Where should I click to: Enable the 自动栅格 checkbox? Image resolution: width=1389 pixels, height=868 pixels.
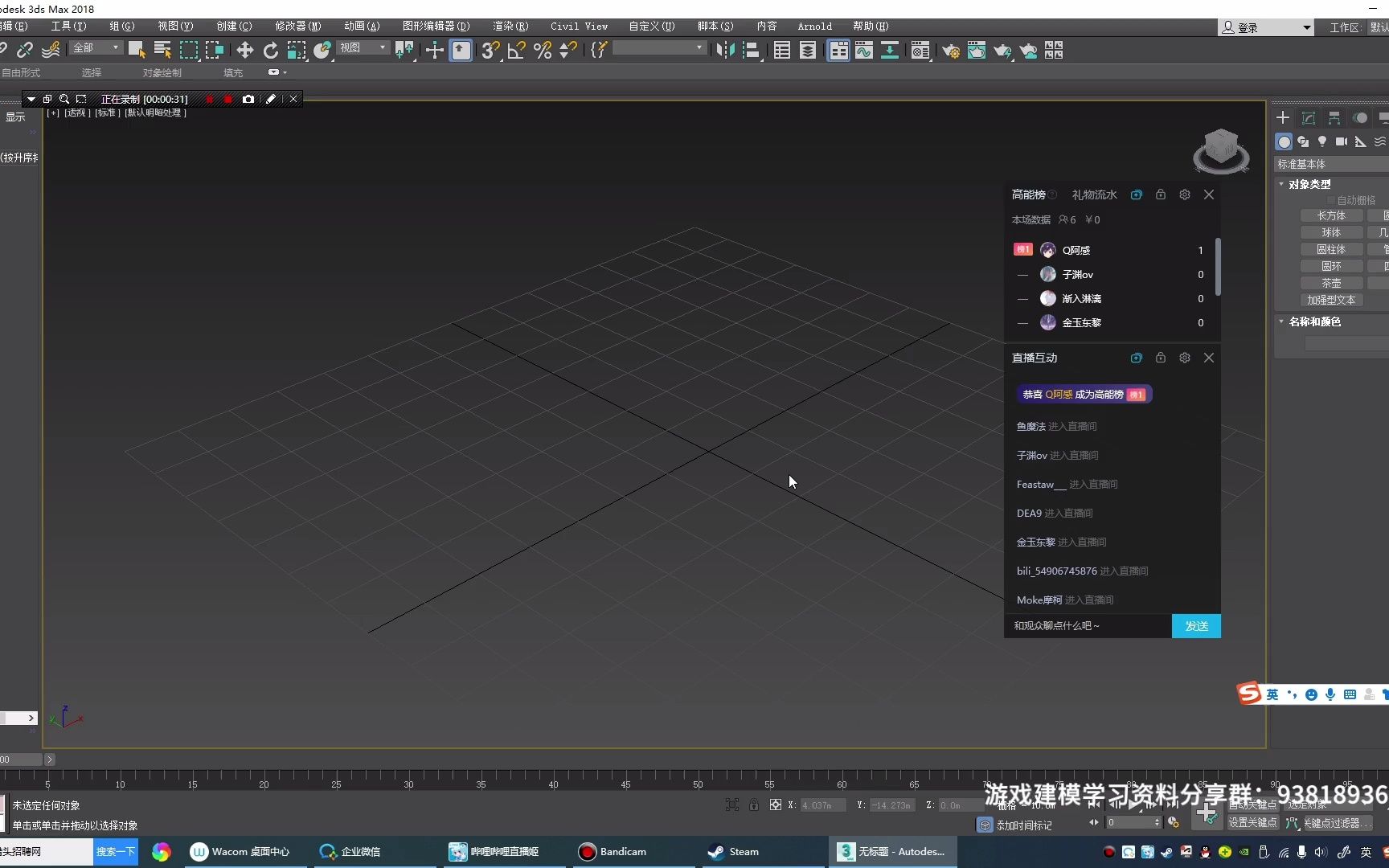click(x=1330, y=200)
